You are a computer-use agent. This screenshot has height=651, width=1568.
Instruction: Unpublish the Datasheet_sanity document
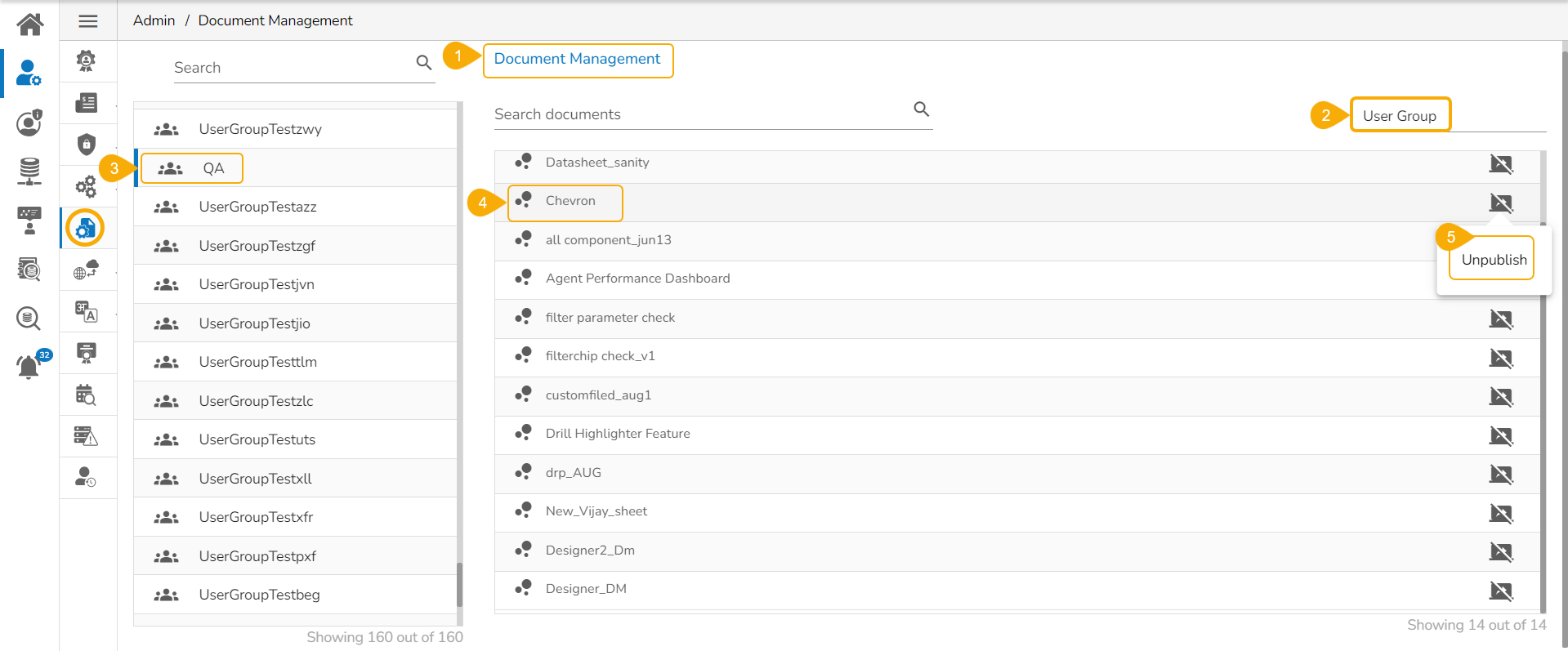(x=1501, y=164)
